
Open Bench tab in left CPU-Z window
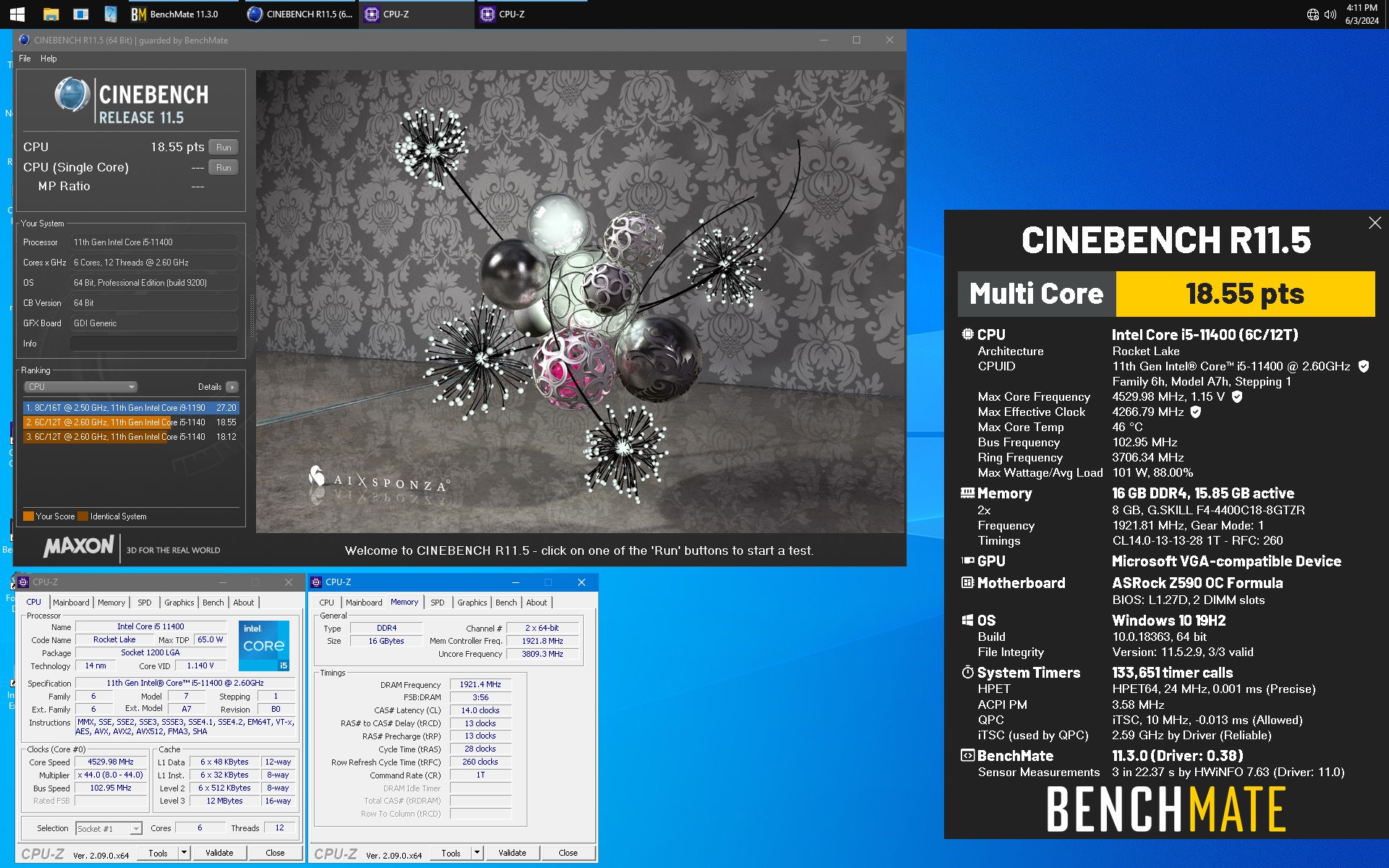click(x=213, y=603)
